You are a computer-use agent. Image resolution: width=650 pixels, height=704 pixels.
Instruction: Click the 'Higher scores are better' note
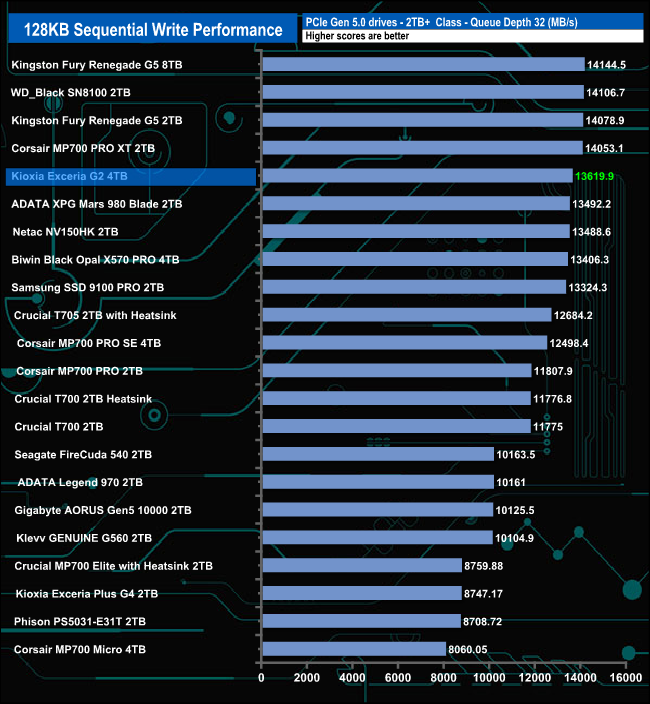click(x=357, y=36)
